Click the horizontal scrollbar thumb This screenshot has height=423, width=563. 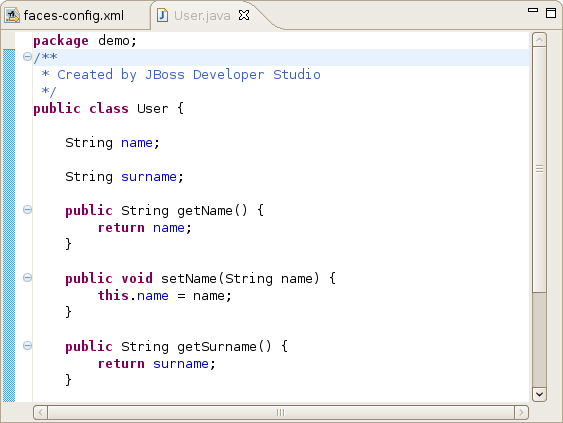tap(281, 412)
